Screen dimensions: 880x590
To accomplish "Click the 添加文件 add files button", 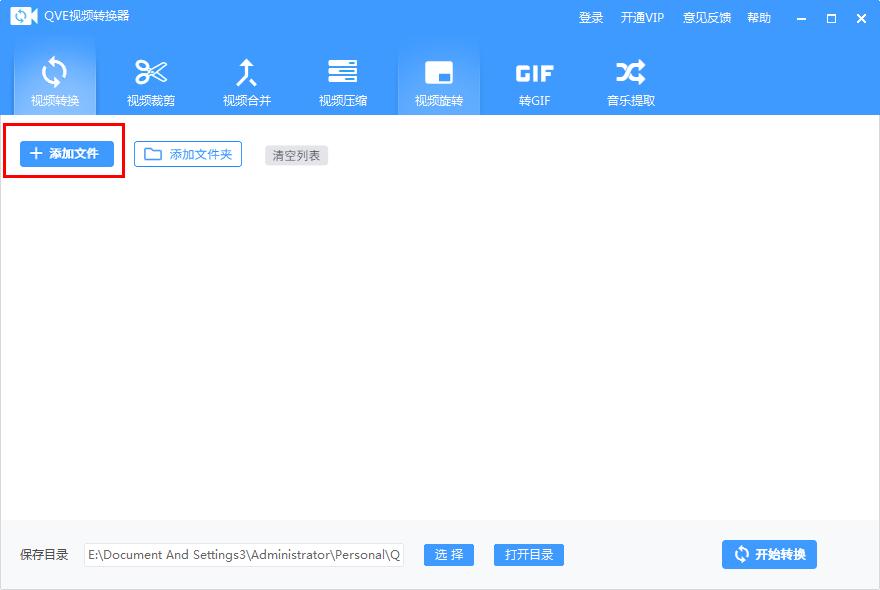I will 63,154.
